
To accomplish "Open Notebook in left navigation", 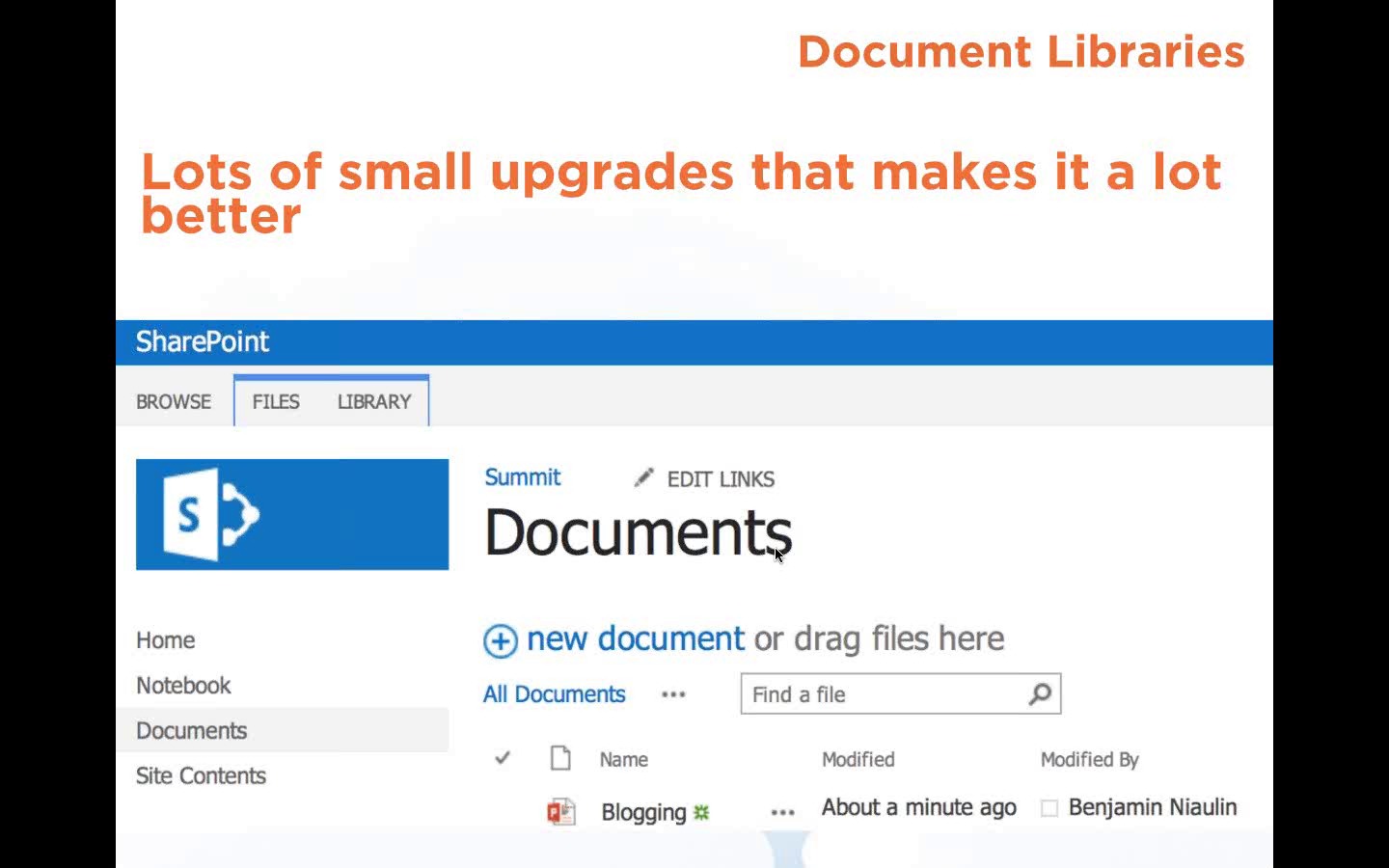I will click(x=183, y=686).
